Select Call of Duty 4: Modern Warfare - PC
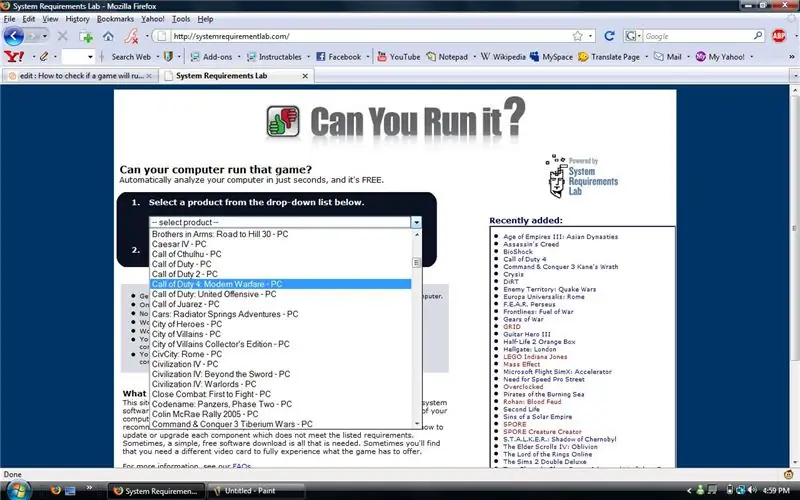Image resolution: width=800 pixels, height=500 pixels. click(x=281, y=284)
